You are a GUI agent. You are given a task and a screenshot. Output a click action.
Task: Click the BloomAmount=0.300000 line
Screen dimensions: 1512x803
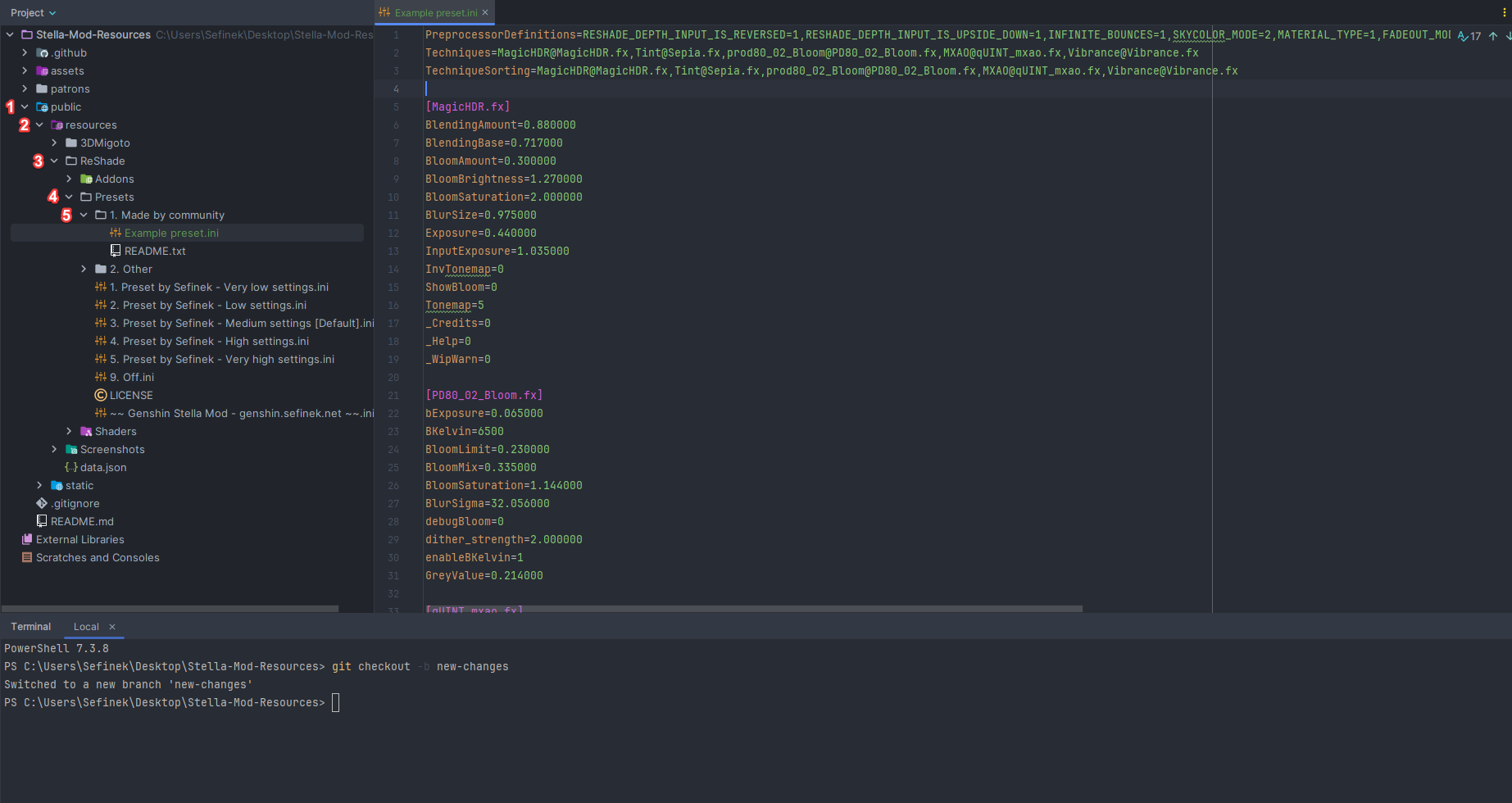(490, 161)
